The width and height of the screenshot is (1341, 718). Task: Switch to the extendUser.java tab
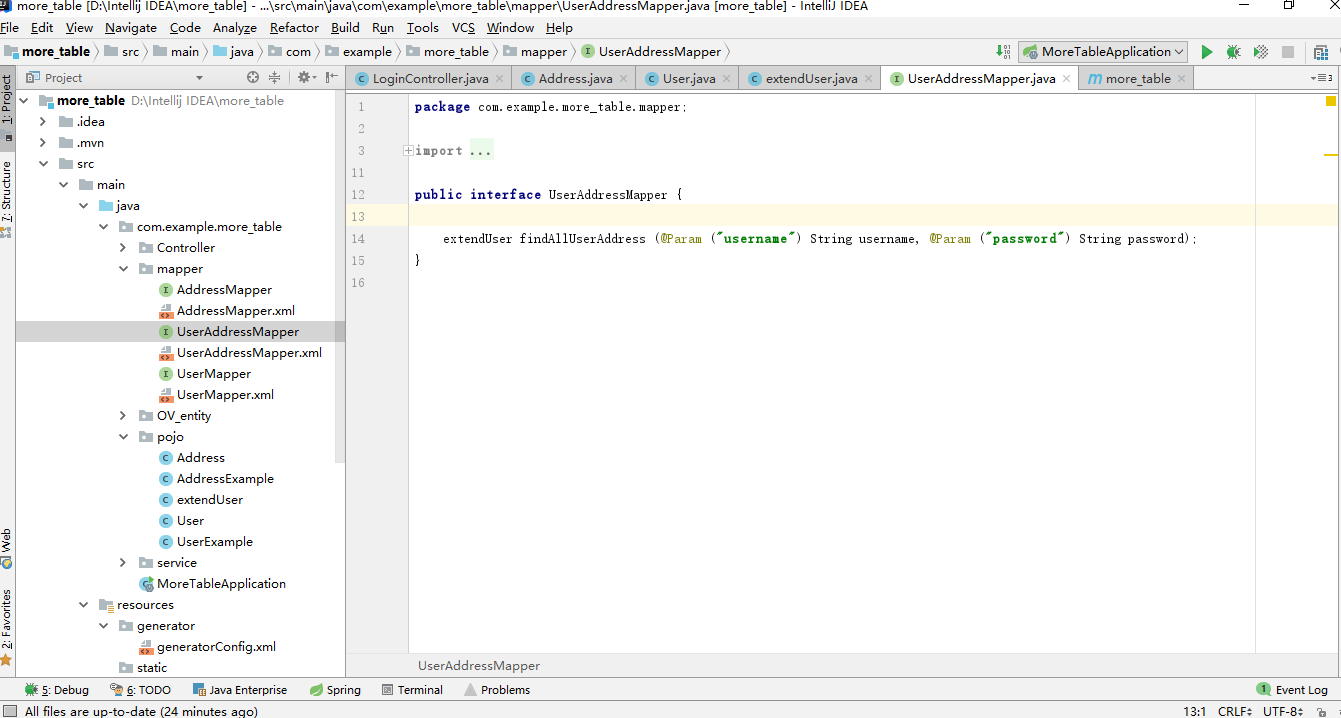click(811, 78)
